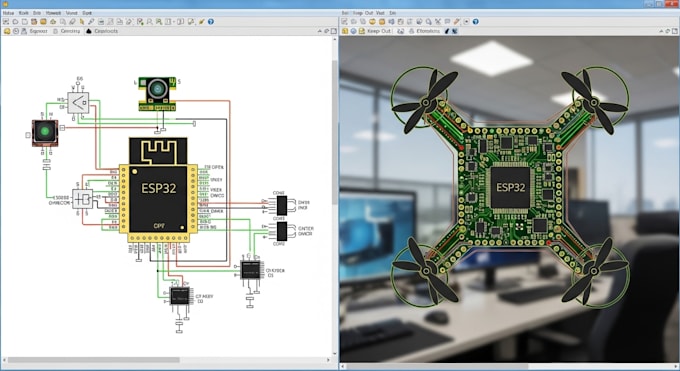Select the camera module in the schematic
680x371 pixels.
pos(157,94)
